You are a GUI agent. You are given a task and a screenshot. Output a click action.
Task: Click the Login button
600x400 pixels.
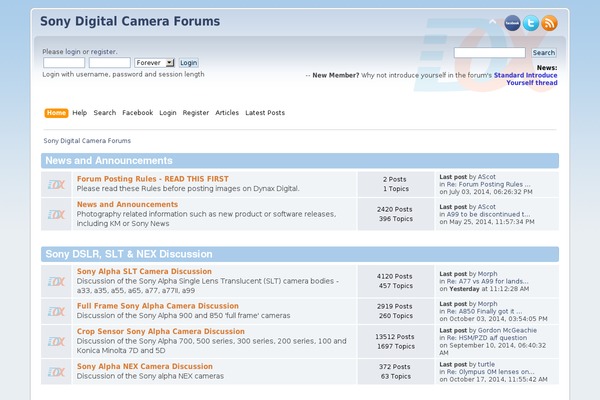point(189,63)
